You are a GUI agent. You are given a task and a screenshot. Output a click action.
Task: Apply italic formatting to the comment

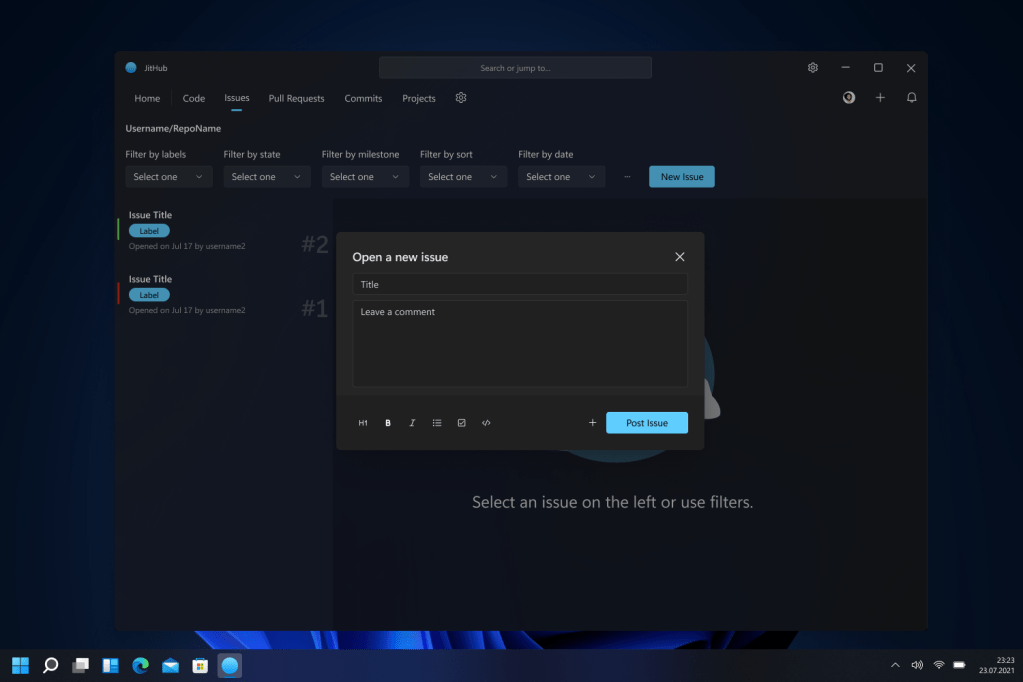[412, 423]
